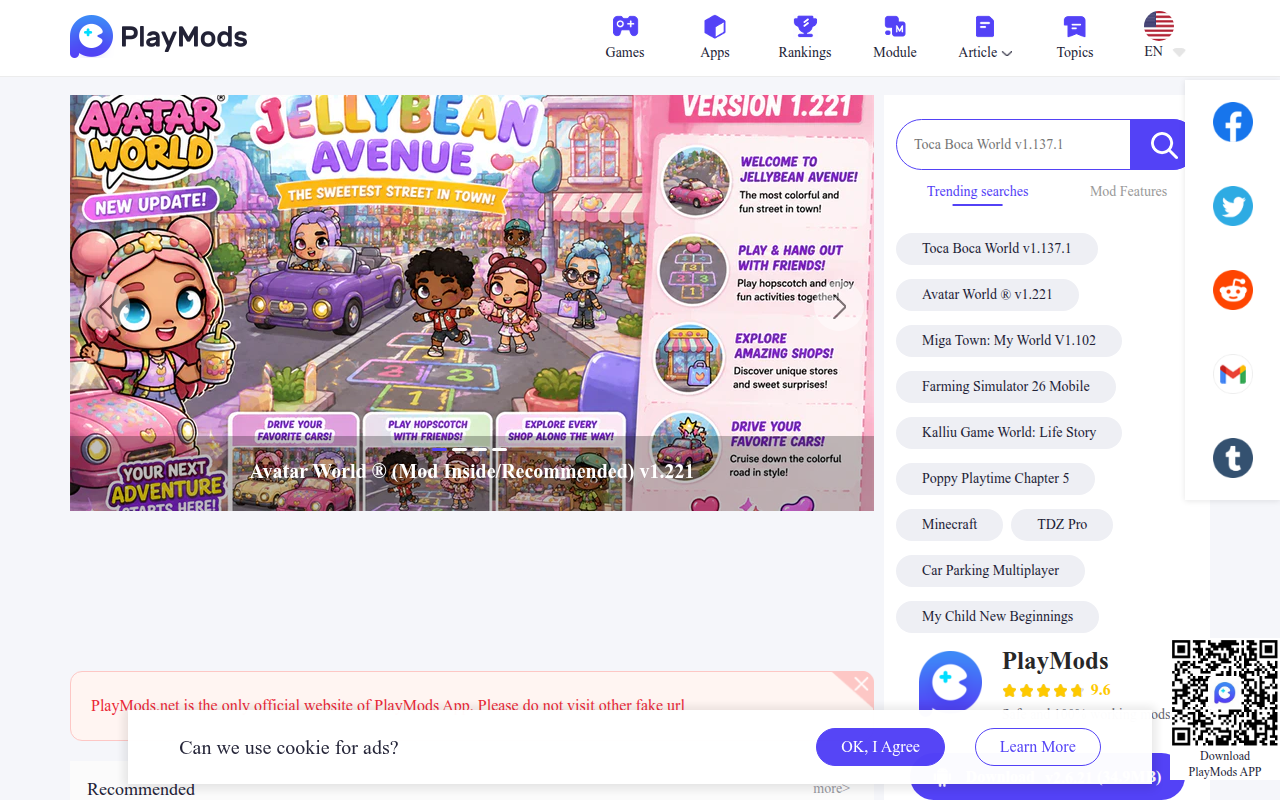Click the PlayMods download QR code
This screenshot has height=800, width=1280.
pyautogui.click(x=1225, y=693)
